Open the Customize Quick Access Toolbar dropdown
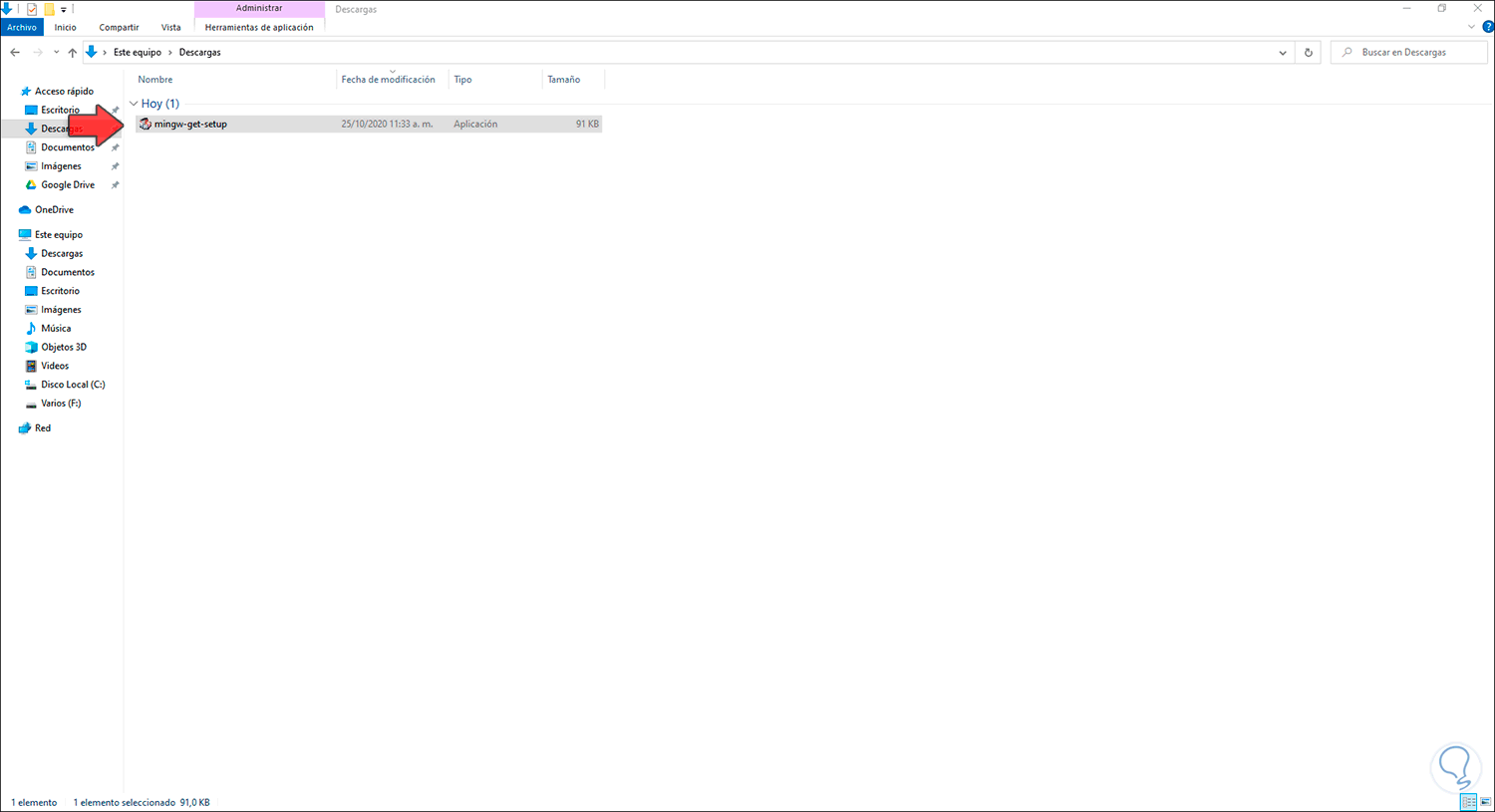 pyautogui.click(x=63, y=10)
